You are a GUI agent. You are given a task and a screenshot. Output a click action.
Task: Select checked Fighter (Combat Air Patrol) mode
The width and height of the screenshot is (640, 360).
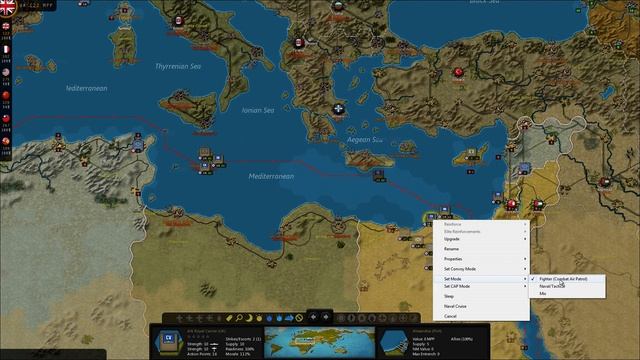tap(567, 279)
